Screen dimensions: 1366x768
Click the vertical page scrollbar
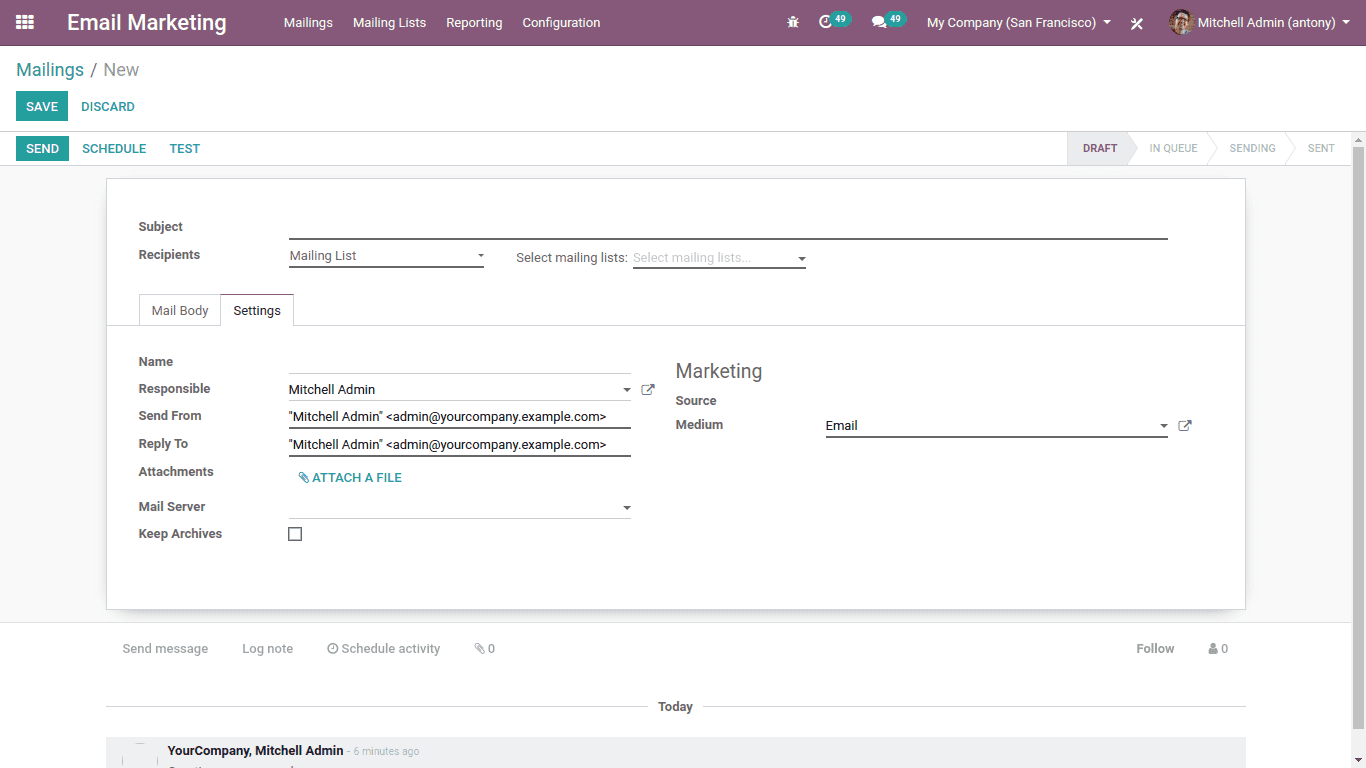point(1359,440)
